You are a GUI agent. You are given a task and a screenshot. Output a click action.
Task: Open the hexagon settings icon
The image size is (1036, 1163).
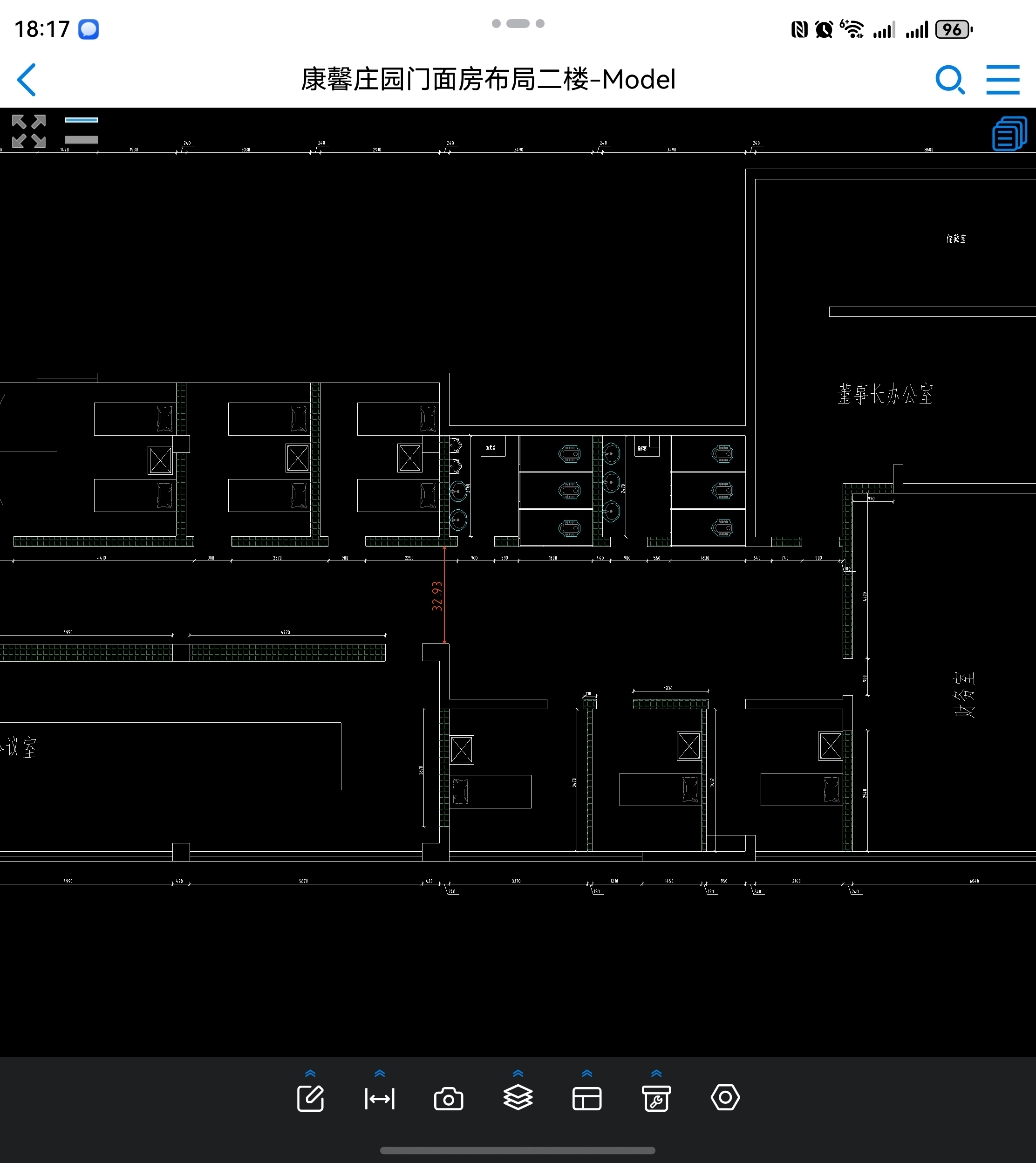[725, 1098]
